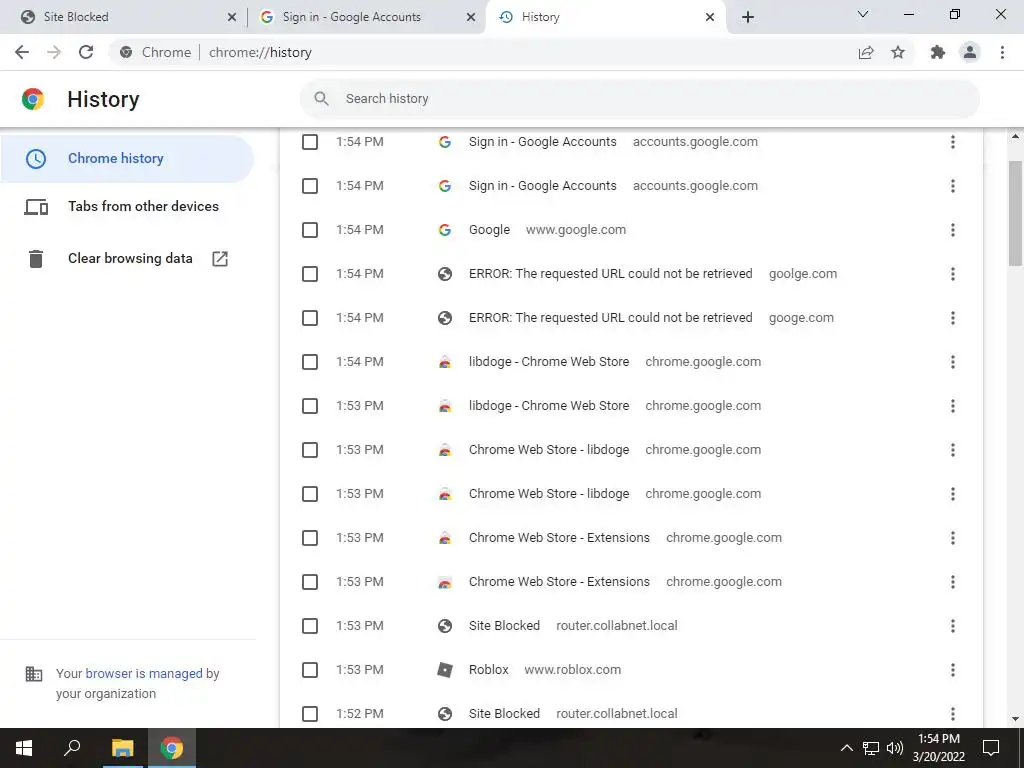Click the scrollbar down arrow
The height and width of the screenshot is (768, 1024).
pos(1015,719)
